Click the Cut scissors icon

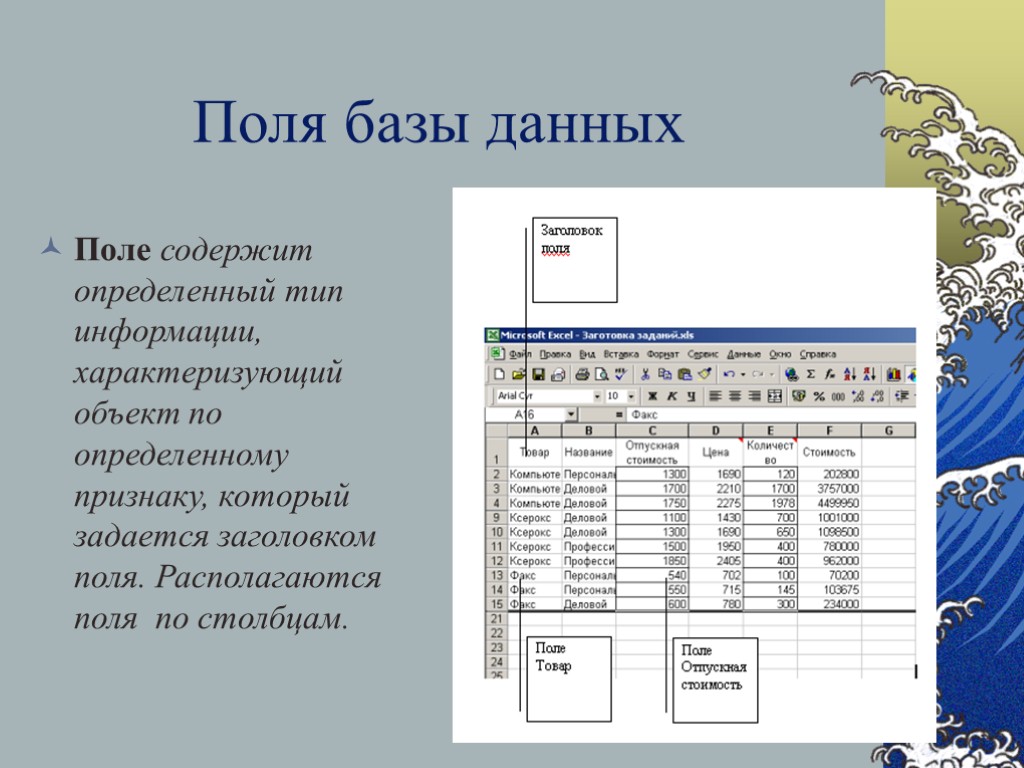tap(645, 374)
